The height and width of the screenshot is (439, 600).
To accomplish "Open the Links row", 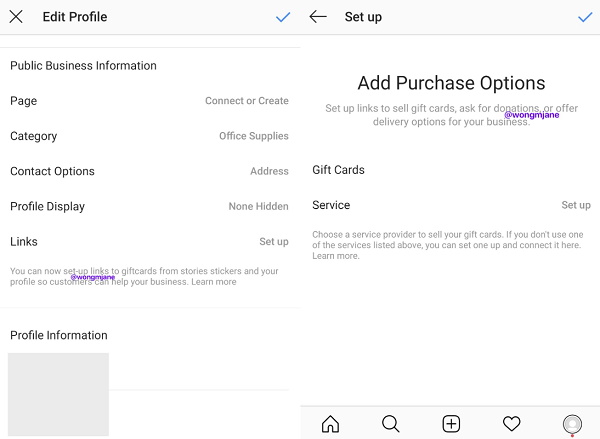I will 150,242.
